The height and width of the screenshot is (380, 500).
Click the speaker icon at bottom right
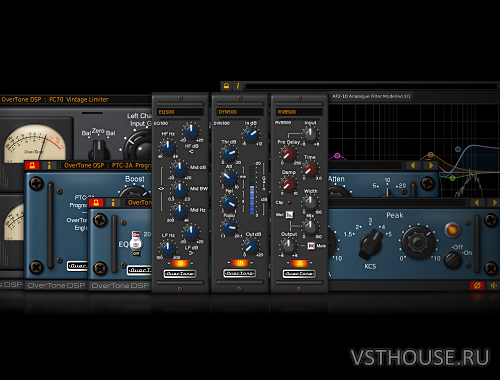click(x=494, y=286)
